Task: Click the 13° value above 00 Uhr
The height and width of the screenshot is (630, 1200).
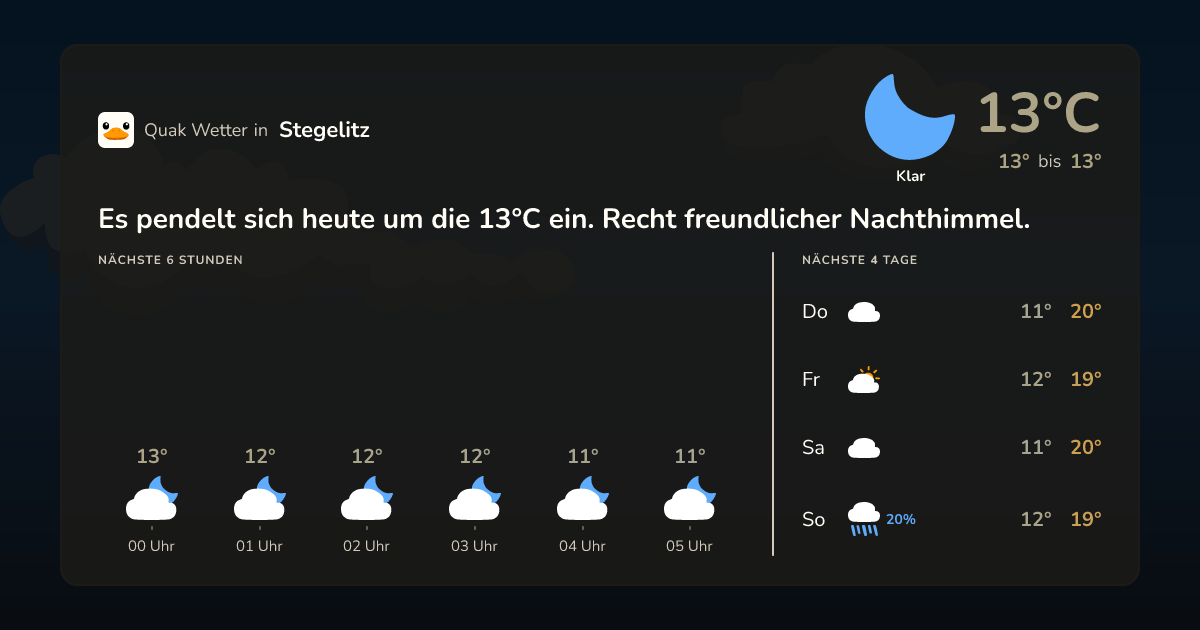Action: (x=152, y=457)
